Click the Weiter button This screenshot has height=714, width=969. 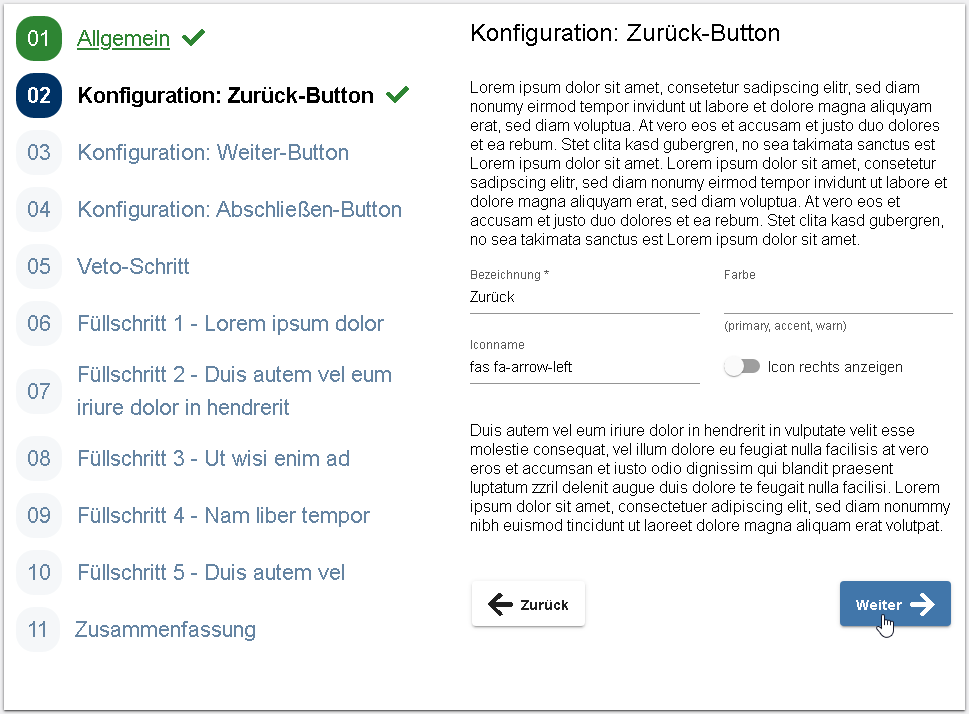tap(894, 603)
